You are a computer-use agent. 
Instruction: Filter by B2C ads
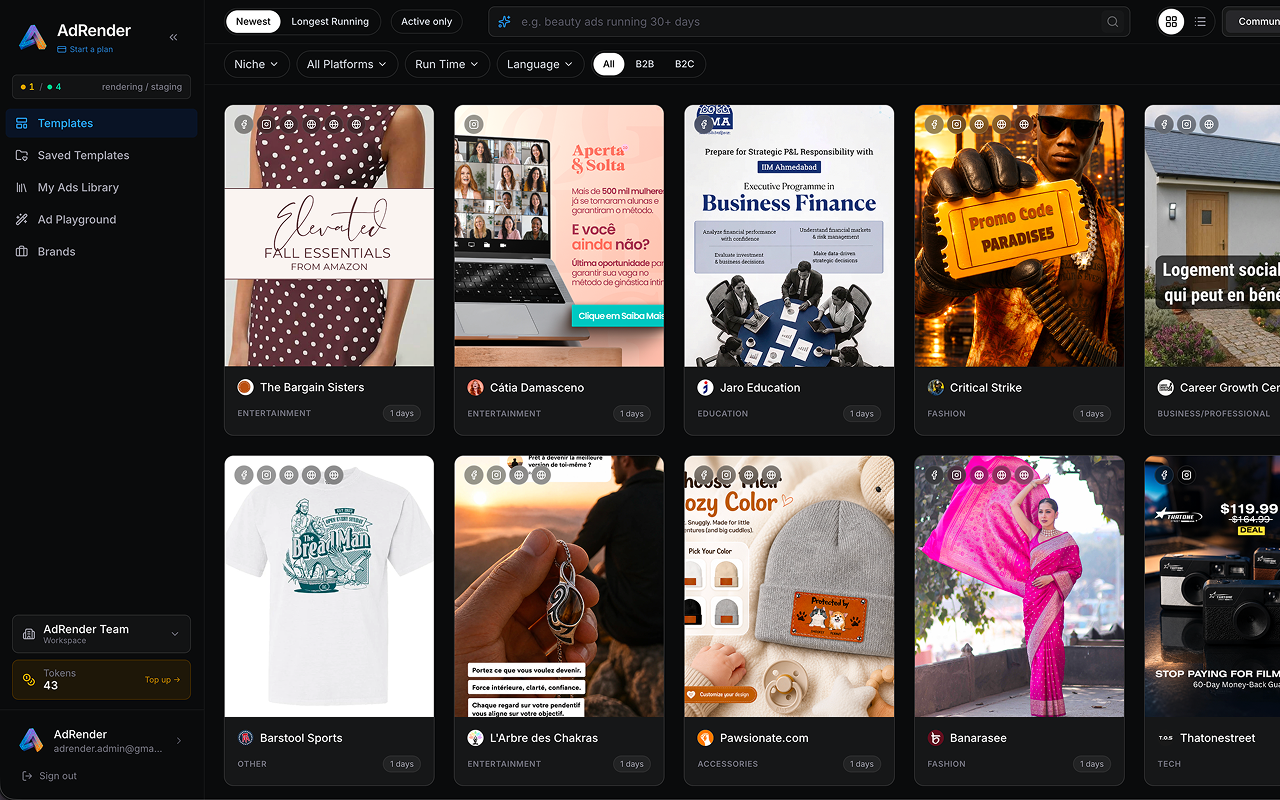coord(684,64)
